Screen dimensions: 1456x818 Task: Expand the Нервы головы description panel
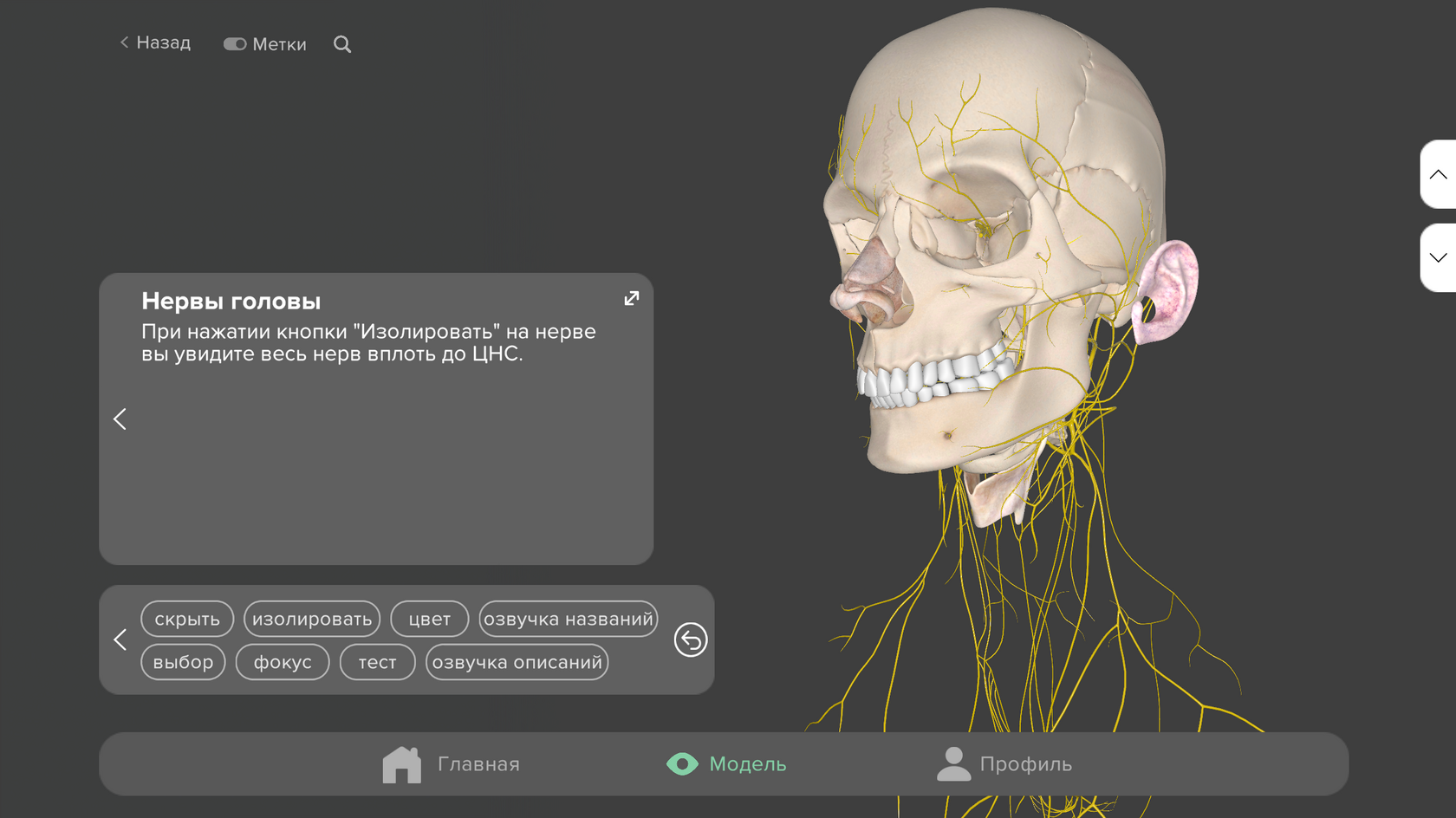point(632,299)
